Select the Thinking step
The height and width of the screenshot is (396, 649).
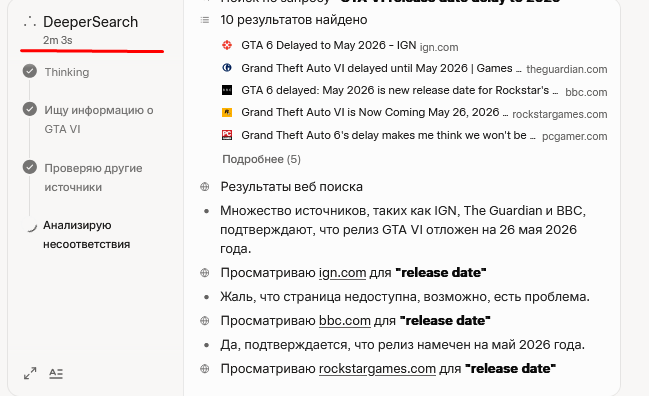coord(67,72)
